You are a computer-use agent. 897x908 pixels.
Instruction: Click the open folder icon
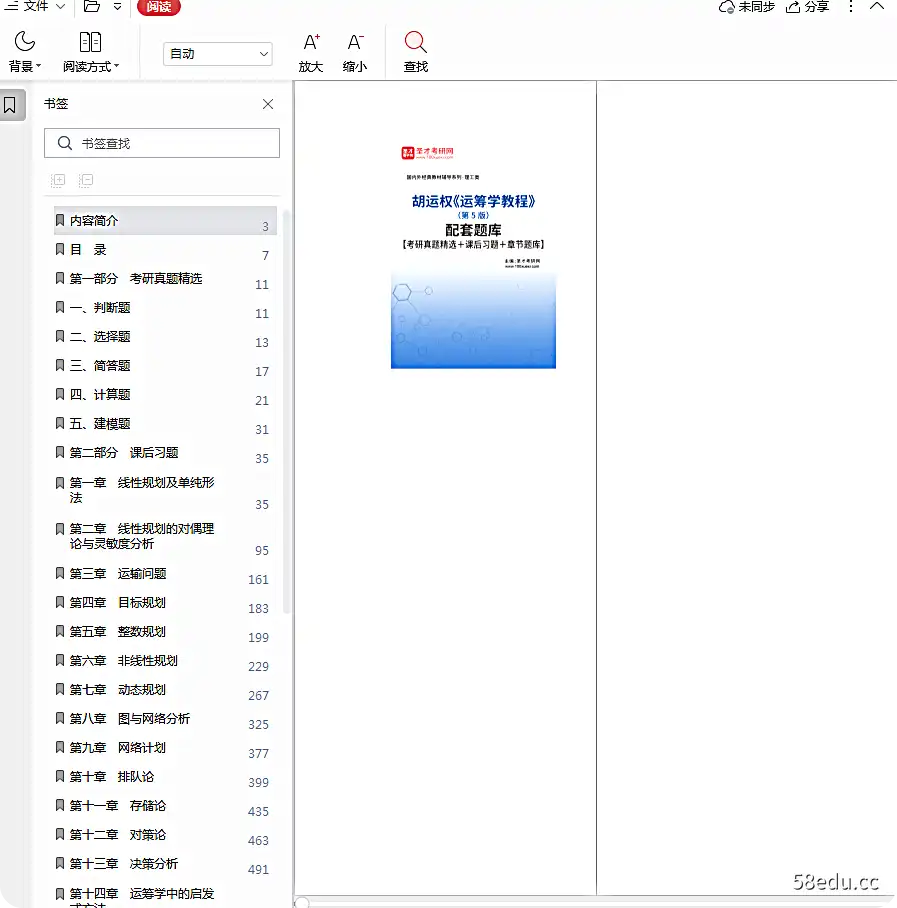pyautogui.click(x=91, y=6)
